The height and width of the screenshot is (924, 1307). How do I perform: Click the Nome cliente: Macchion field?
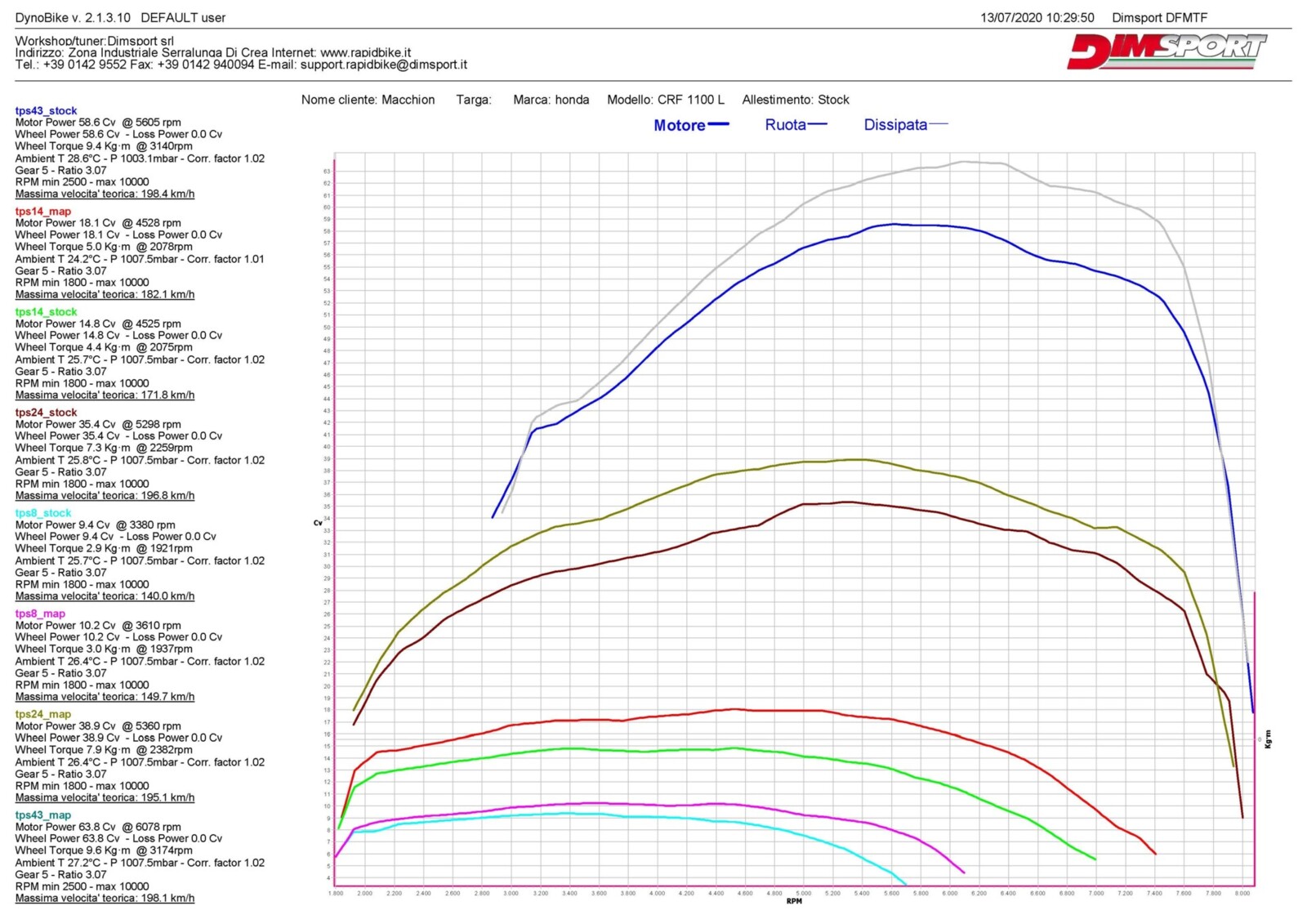368,100
